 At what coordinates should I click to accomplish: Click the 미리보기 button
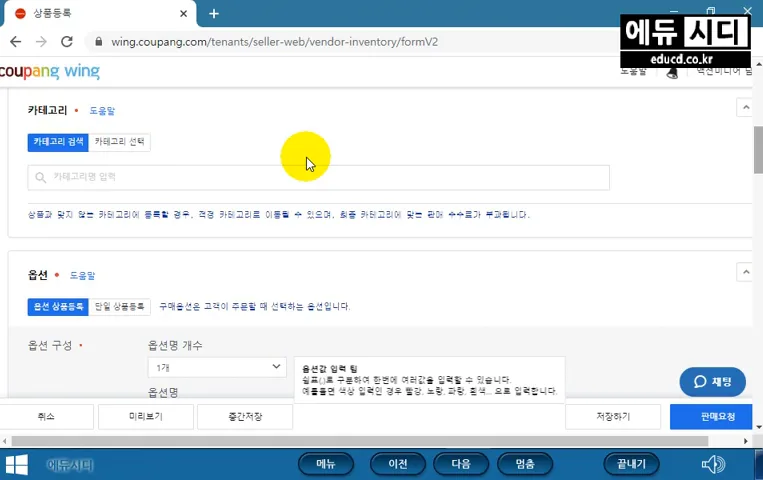click(145, 417)
